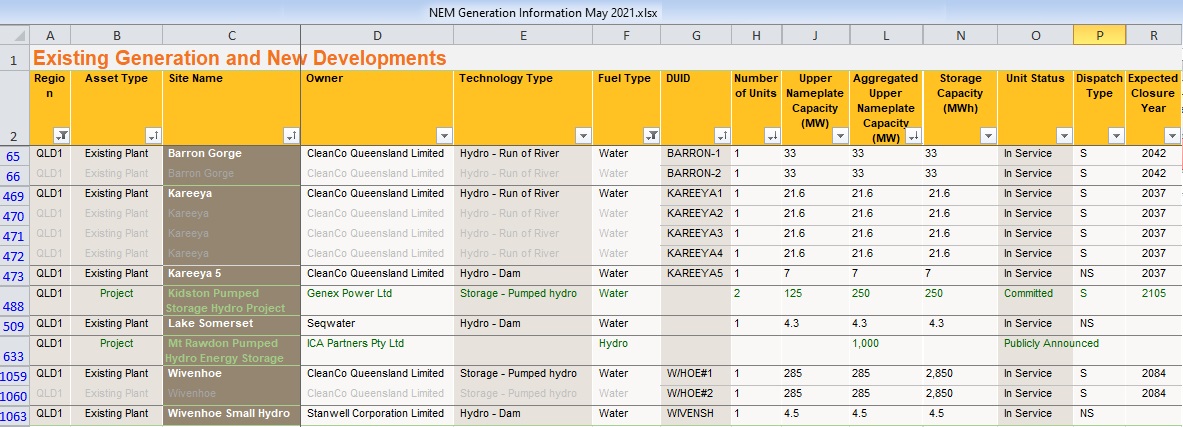1183x427 pixels.
Task: Select column D header
Action: 377,35
